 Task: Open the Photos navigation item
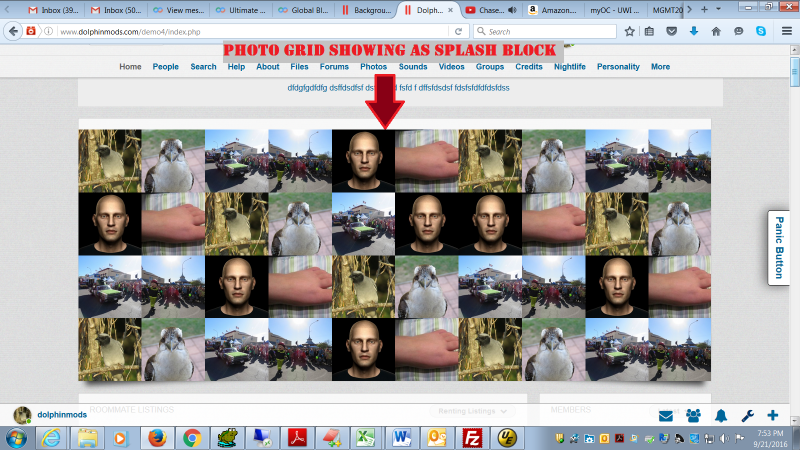pos(373,67)
